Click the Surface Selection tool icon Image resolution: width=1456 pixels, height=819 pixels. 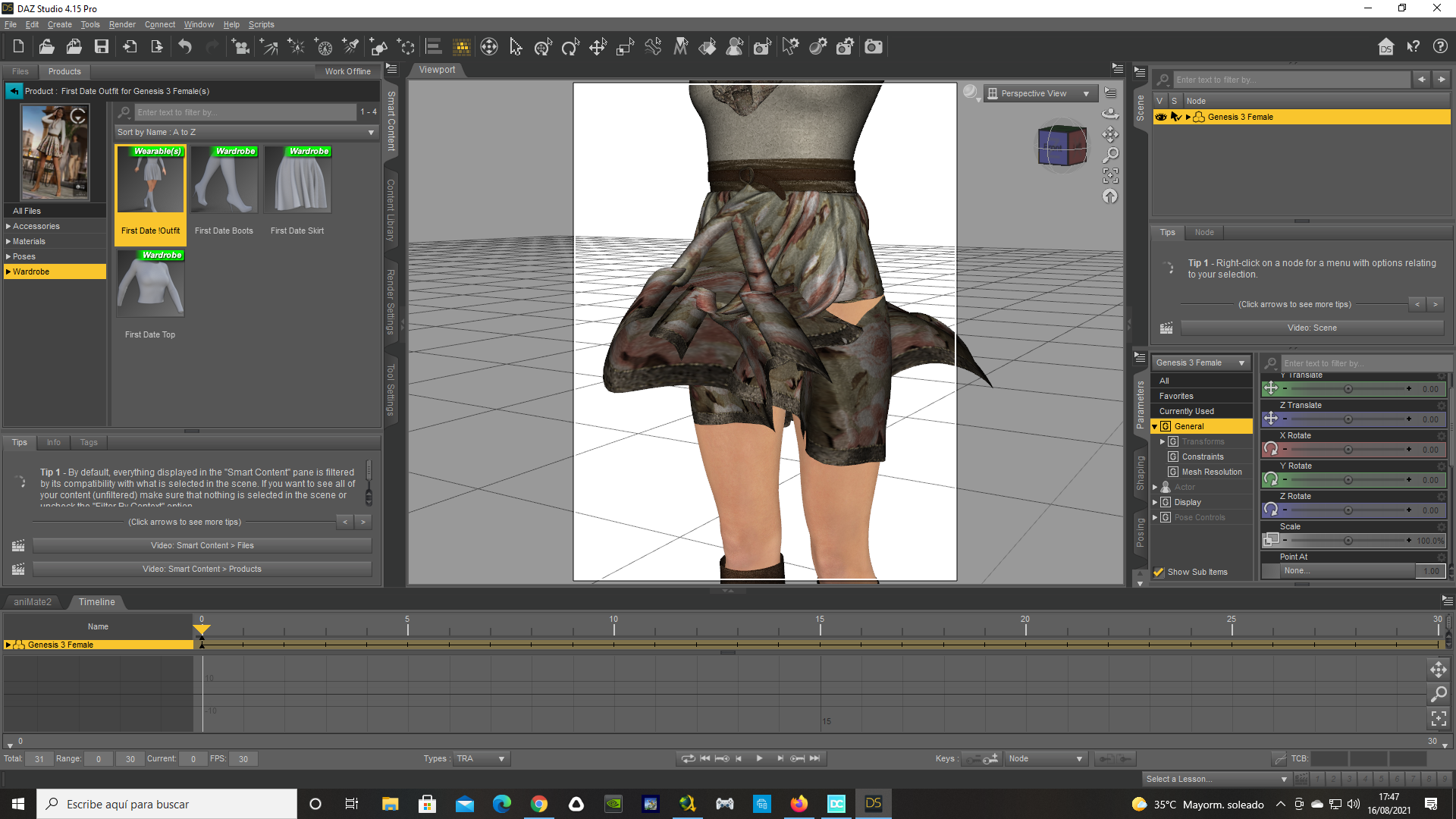point(708,47)
